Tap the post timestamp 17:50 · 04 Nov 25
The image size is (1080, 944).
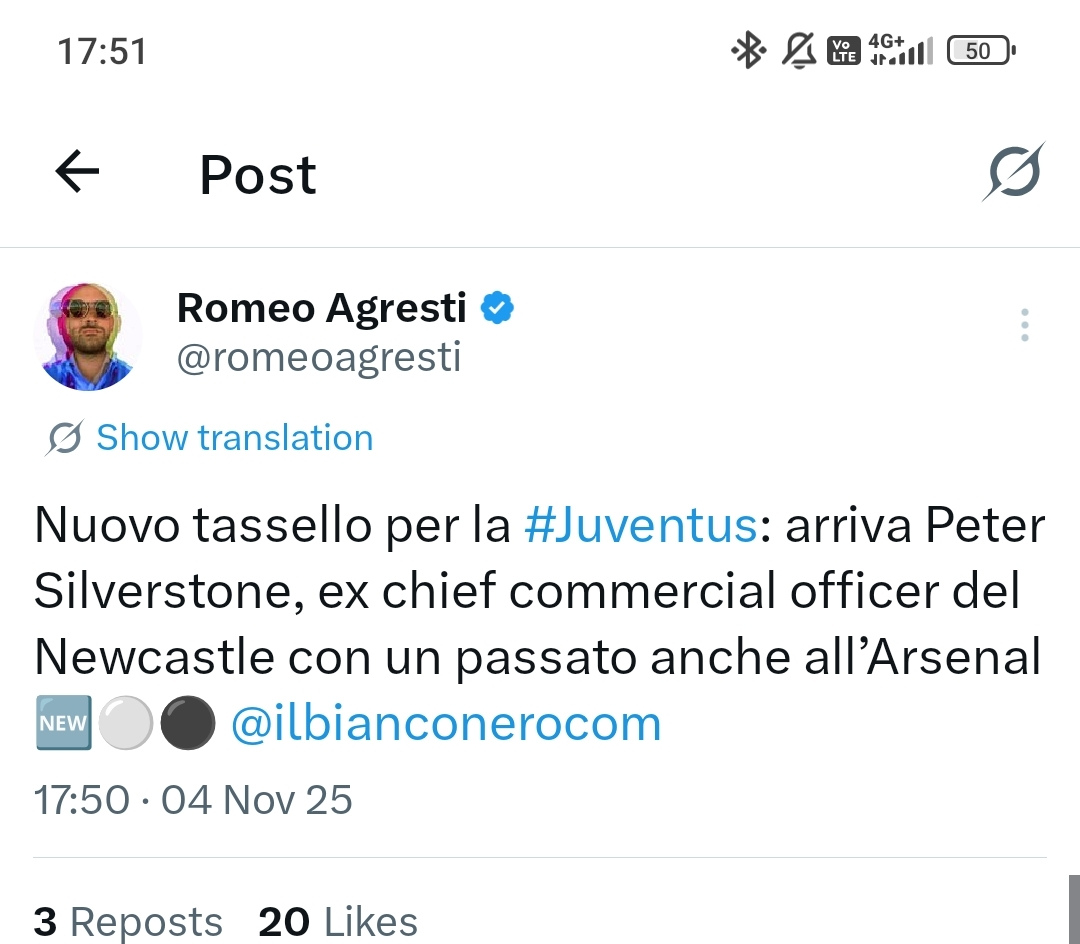(x=193, y=800)
